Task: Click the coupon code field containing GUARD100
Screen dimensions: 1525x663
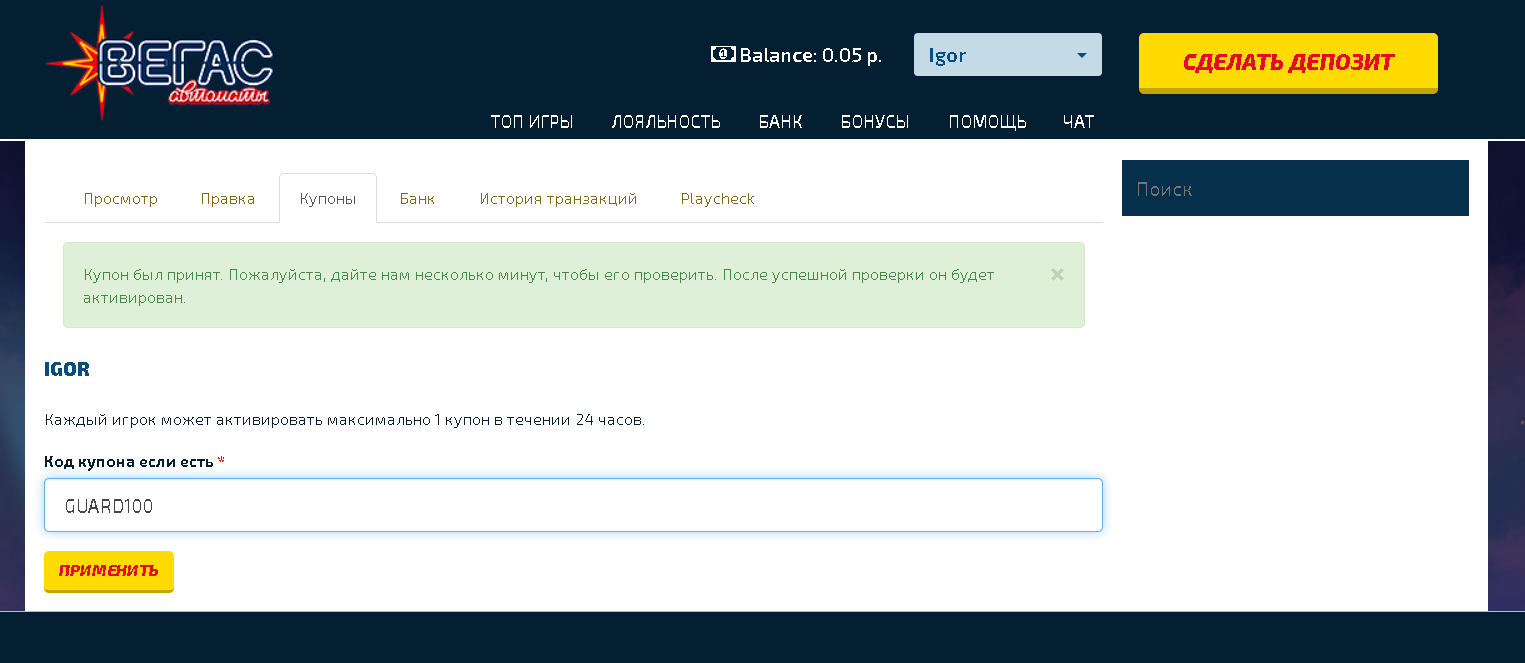Action: point(573,505)
